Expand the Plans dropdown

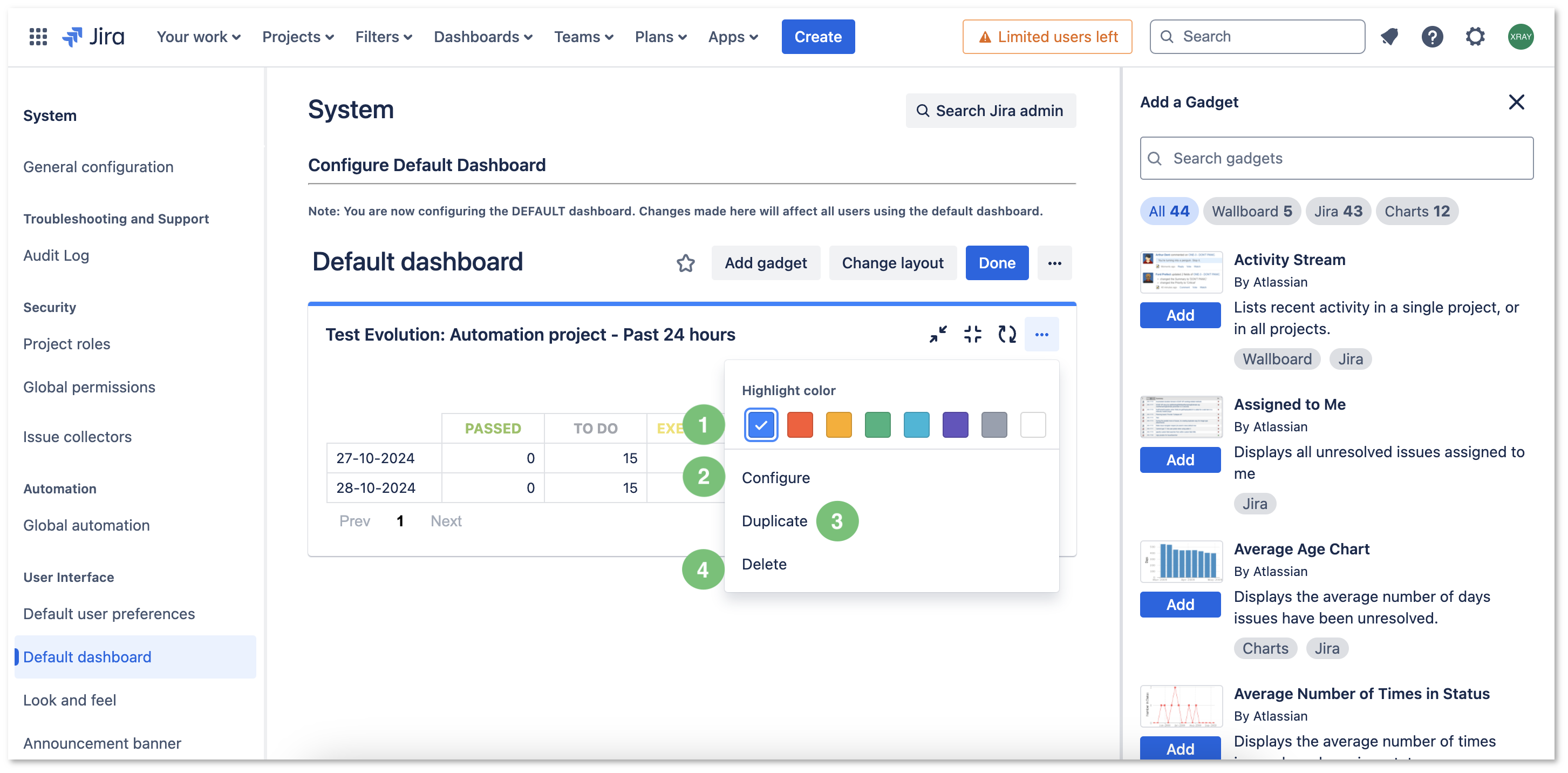[x=660, y=37]
